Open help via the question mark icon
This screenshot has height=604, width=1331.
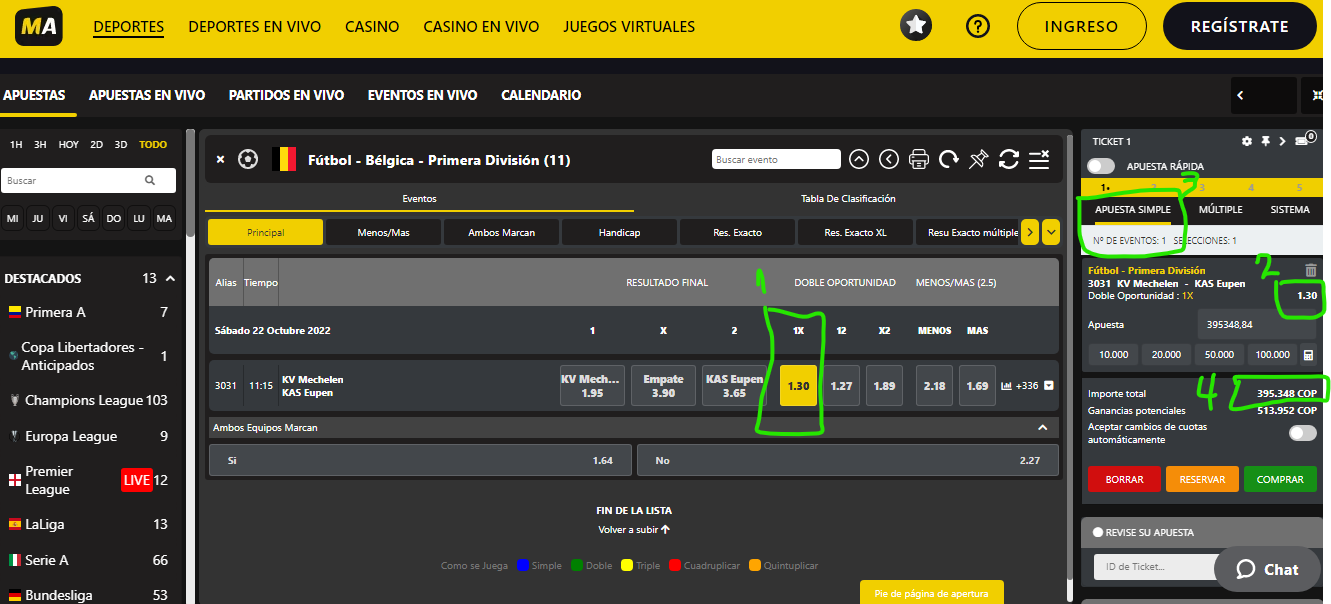tap(978, 26)
